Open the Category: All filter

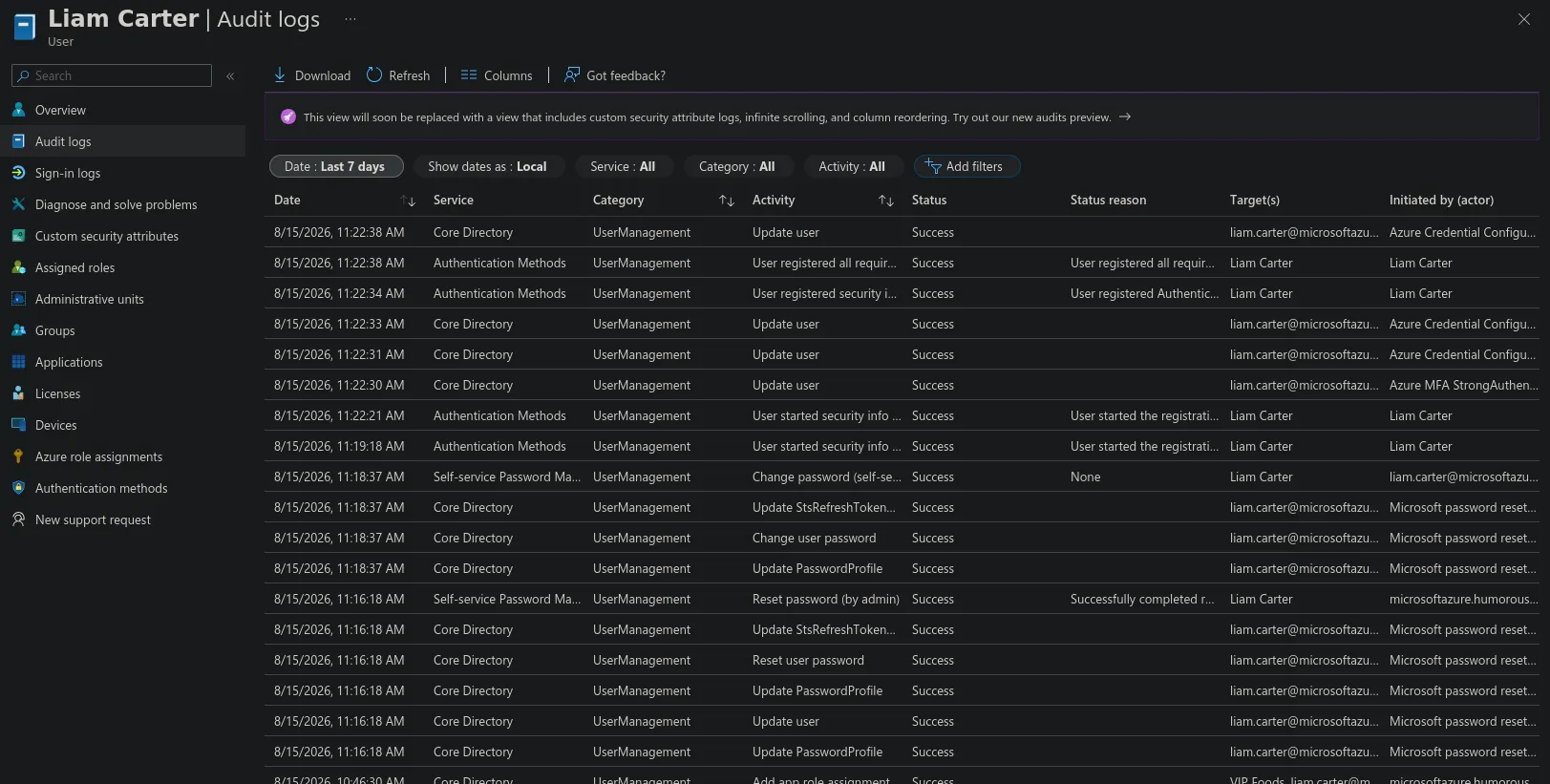[x=737, y=166]
